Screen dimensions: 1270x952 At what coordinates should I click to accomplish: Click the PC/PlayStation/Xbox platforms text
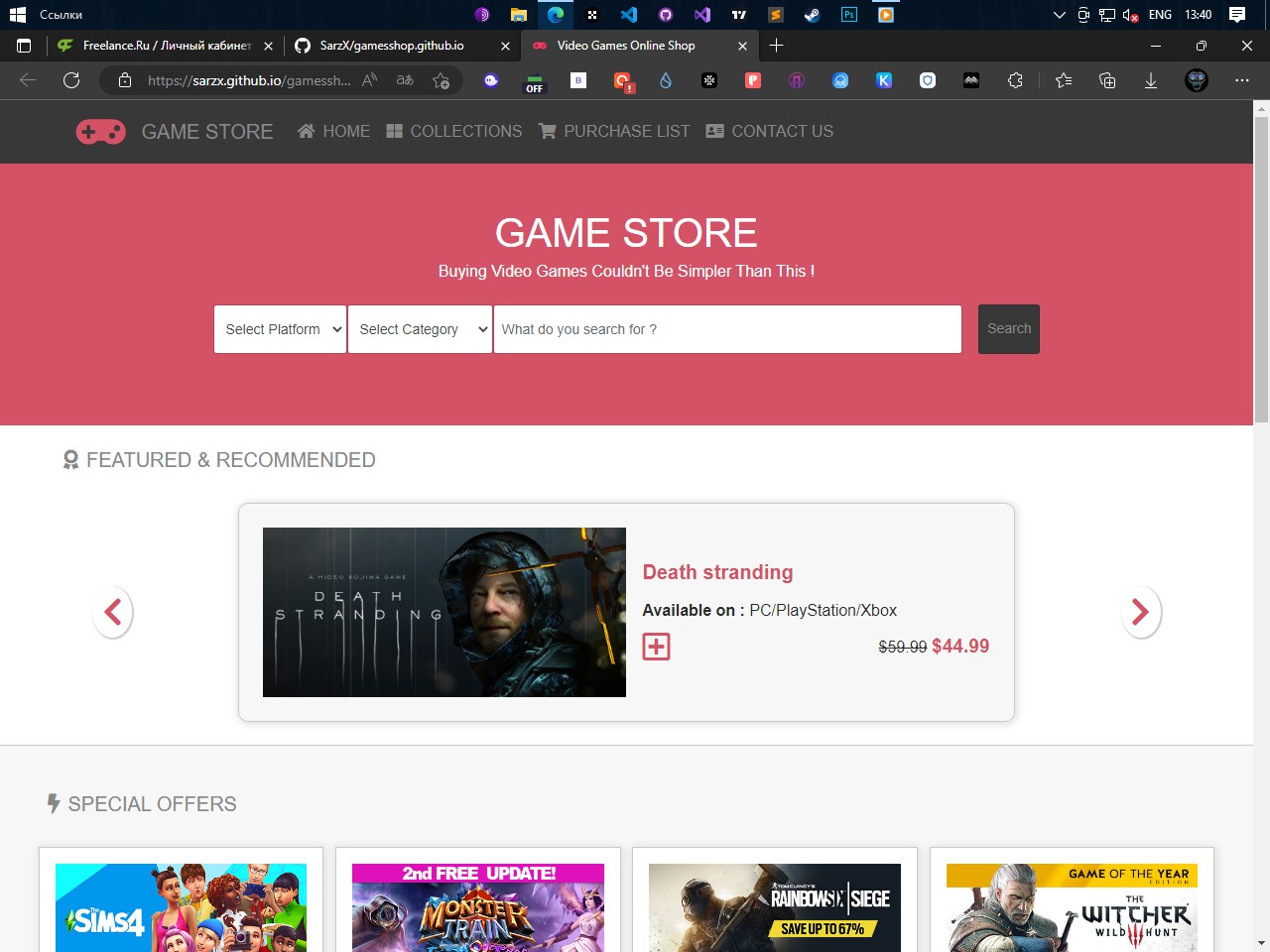(824, 610)
